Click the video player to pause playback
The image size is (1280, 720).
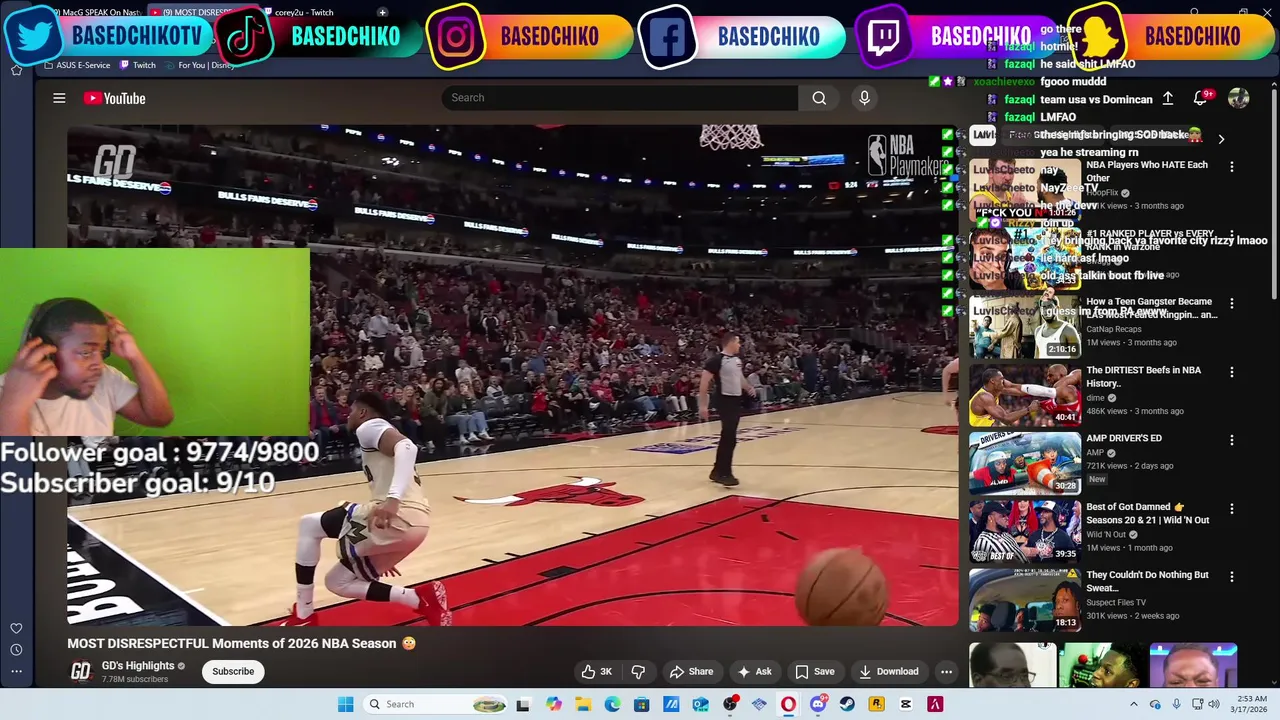(512, 375)
